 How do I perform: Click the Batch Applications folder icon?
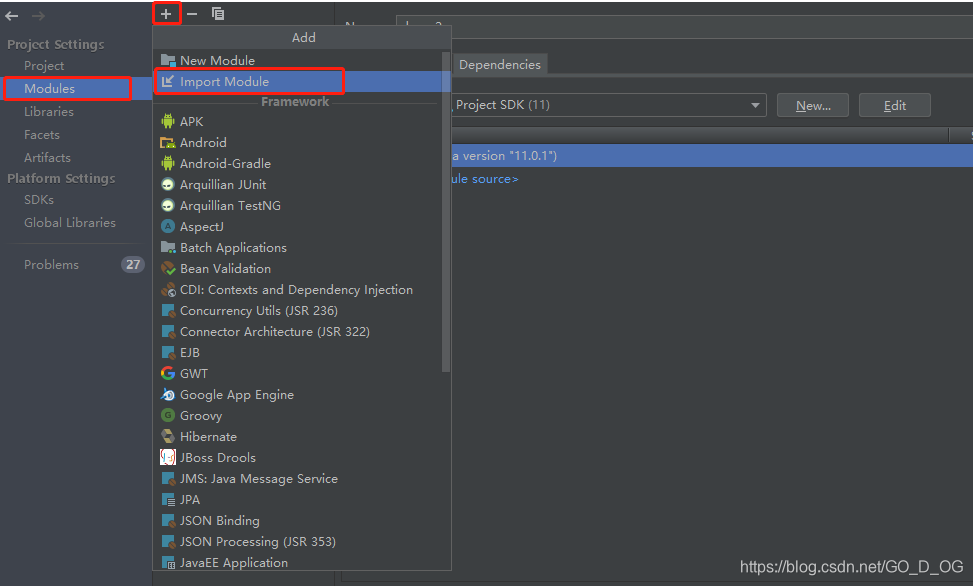pos(168,247)
